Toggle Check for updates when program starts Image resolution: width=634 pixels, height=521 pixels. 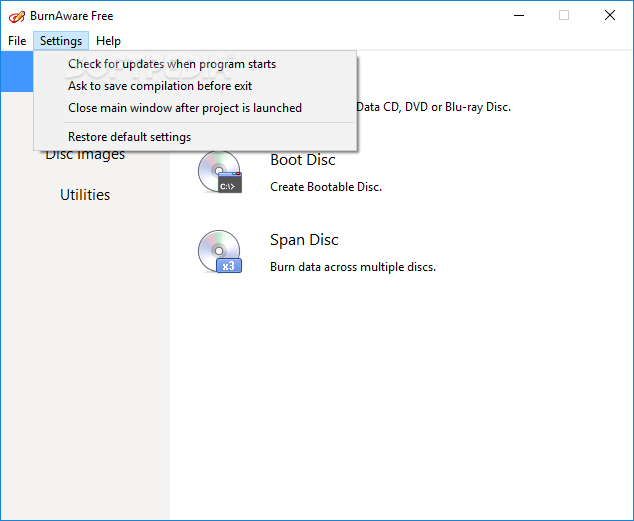195,64
